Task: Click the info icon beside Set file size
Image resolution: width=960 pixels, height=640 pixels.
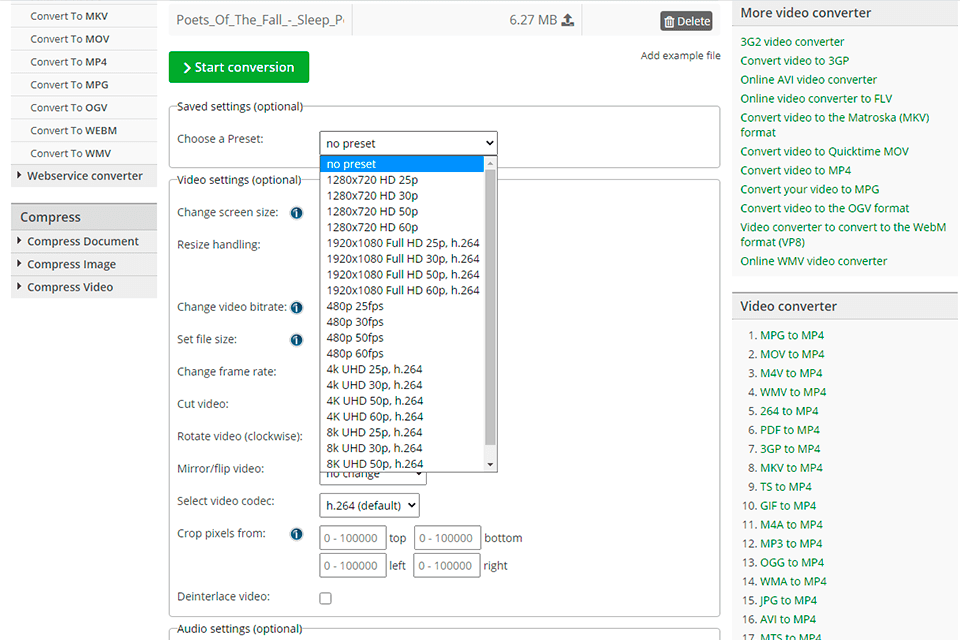Action: coord(296,339)
